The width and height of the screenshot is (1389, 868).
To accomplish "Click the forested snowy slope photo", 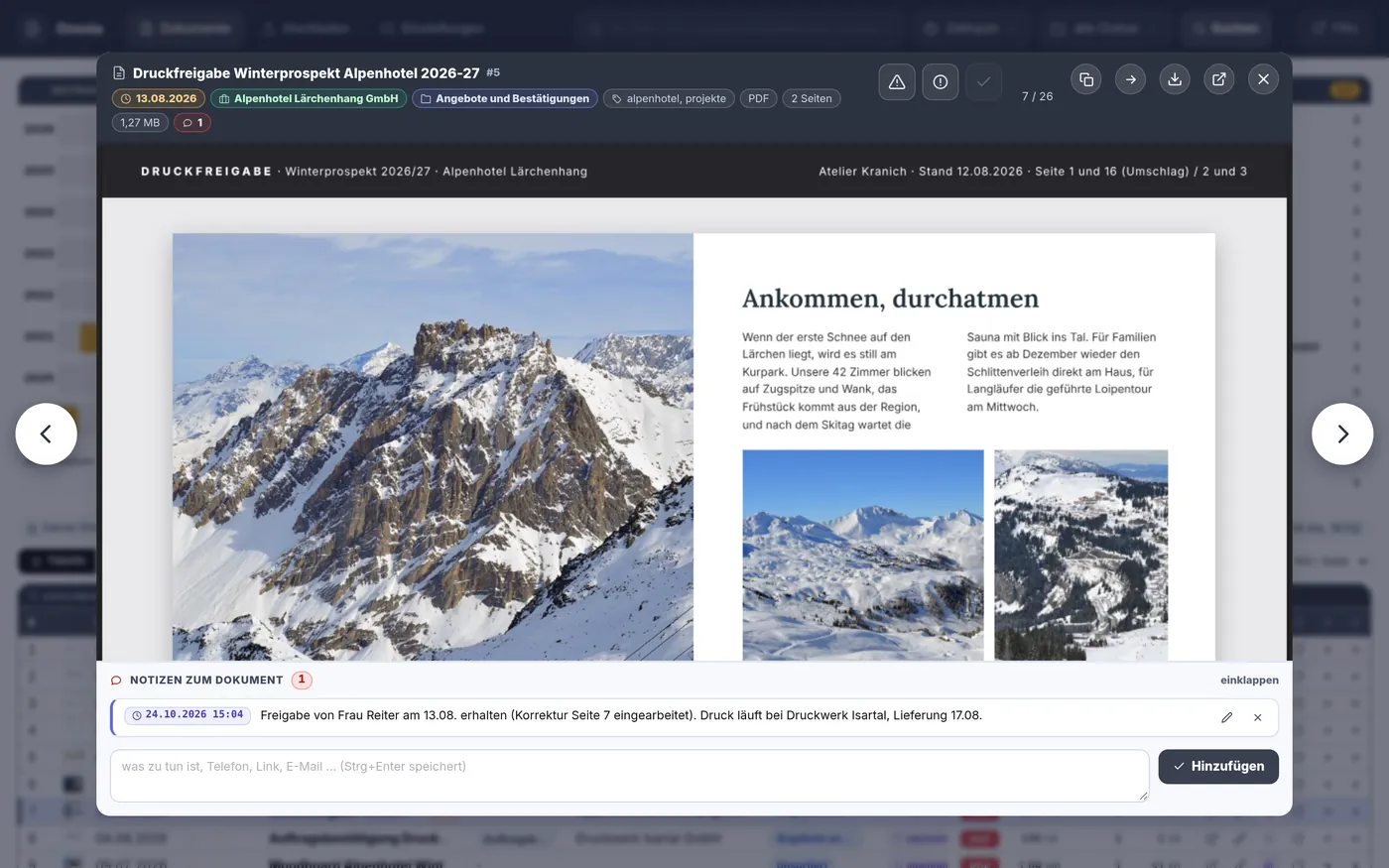I will point(1081,556).
